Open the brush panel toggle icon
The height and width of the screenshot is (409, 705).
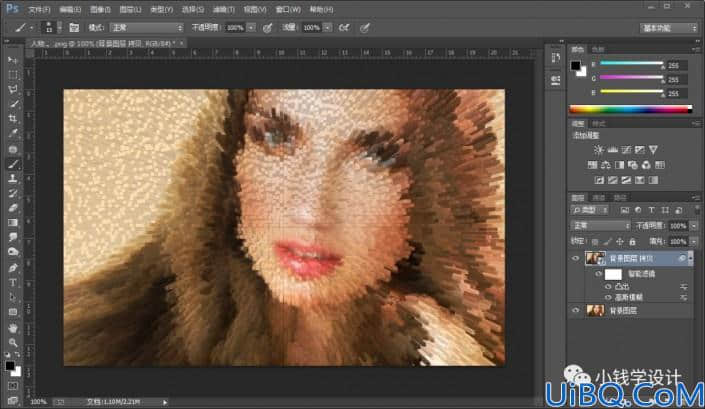(74, 28)
